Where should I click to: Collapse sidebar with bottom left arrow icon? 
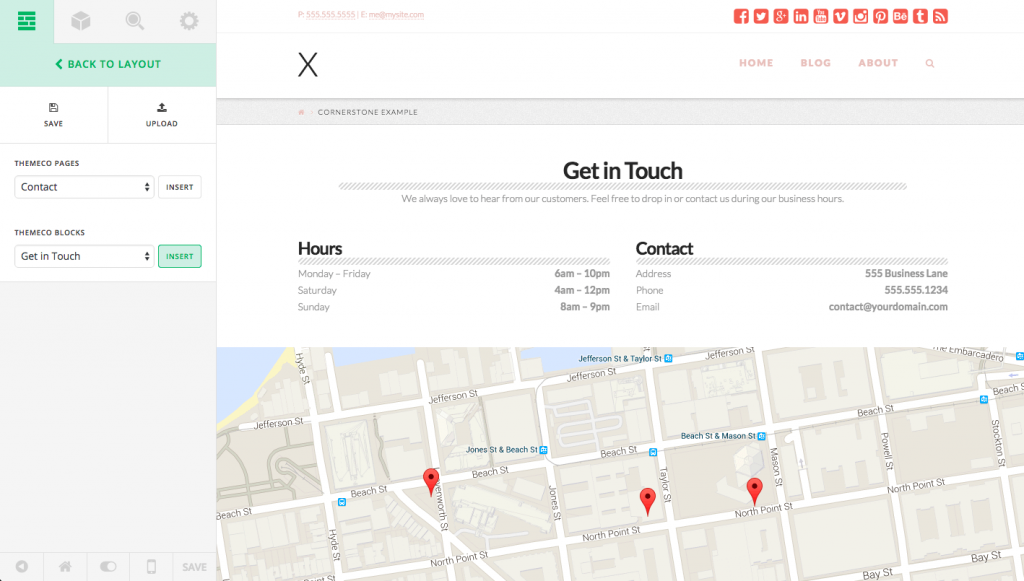point(22,567)
